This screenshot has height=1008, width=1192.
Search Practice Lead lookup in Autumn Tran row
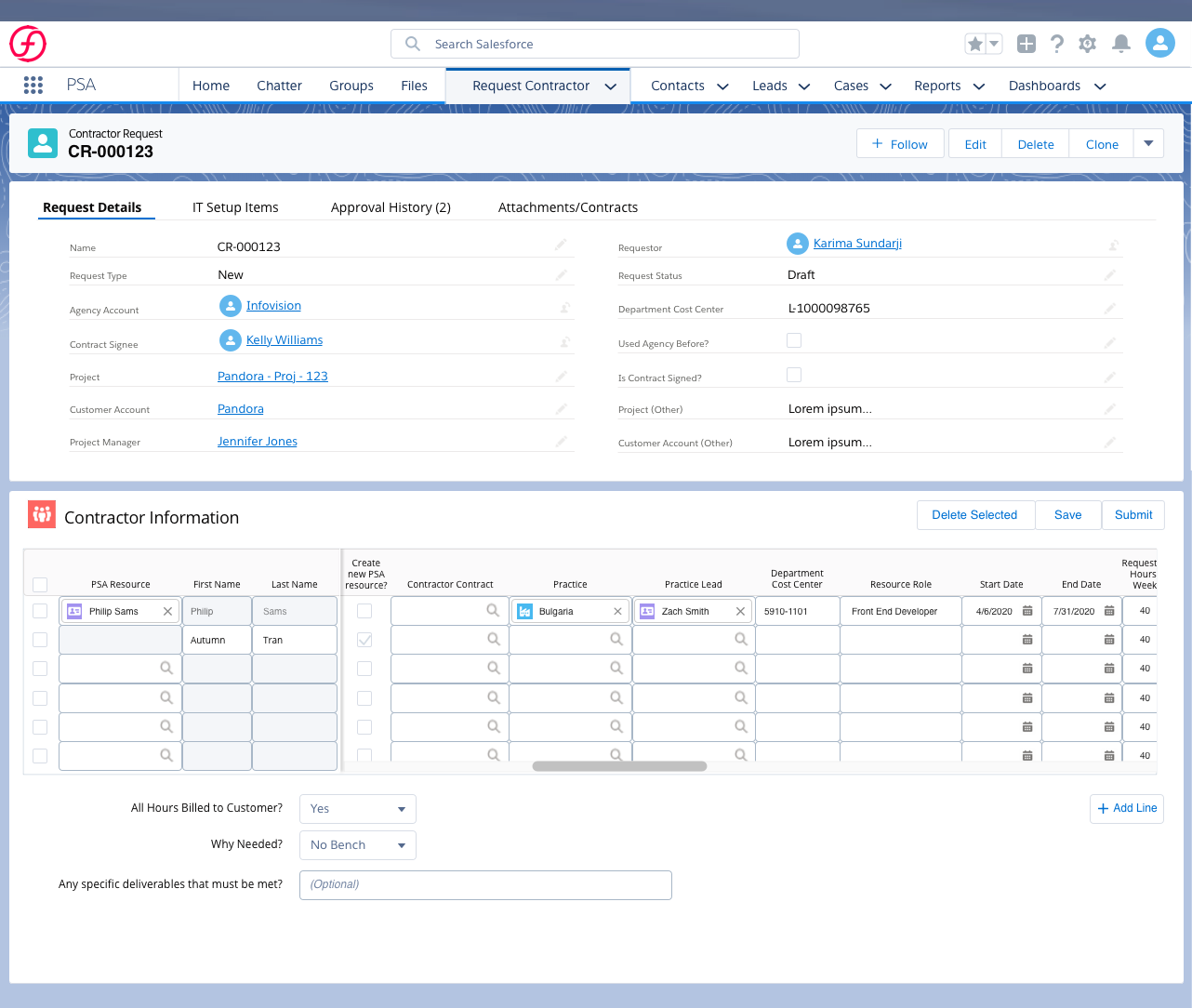(x=740, y=640)
